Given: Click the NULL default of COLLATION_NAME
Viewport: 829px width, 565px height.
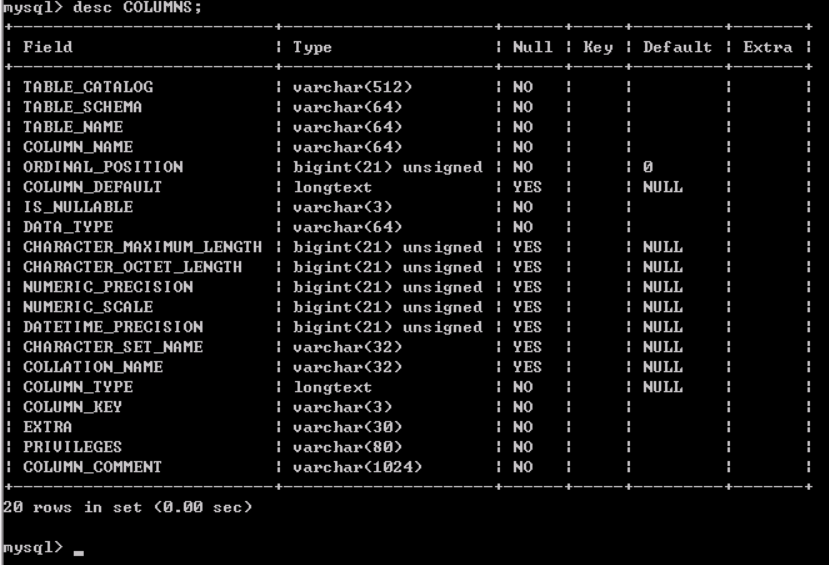Looking at the screenshot, I should tap(663, 367).
